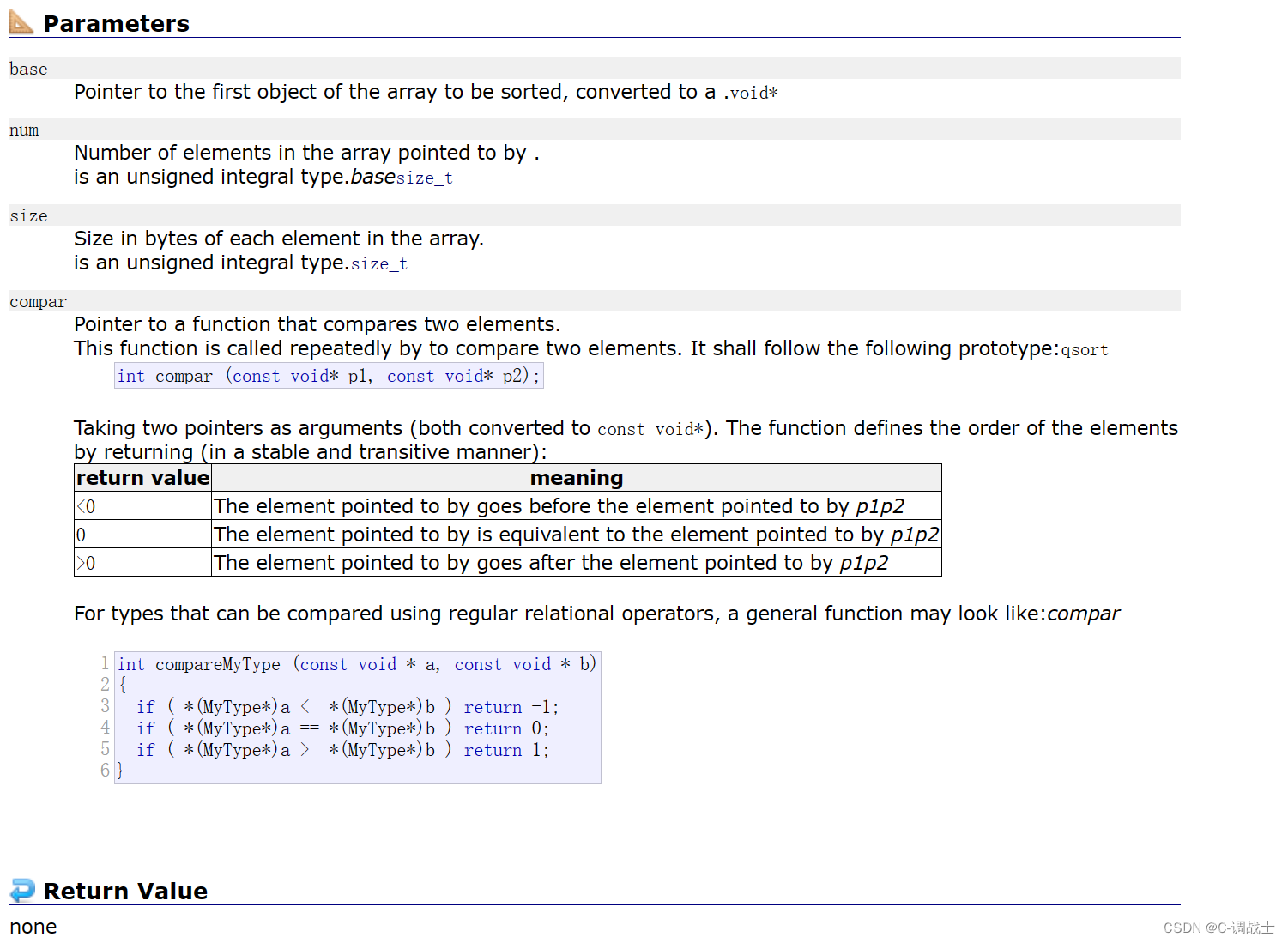The image size is (1288, 943).
Task: Click the 'none' return value text
Action: (x=33, y=927)
